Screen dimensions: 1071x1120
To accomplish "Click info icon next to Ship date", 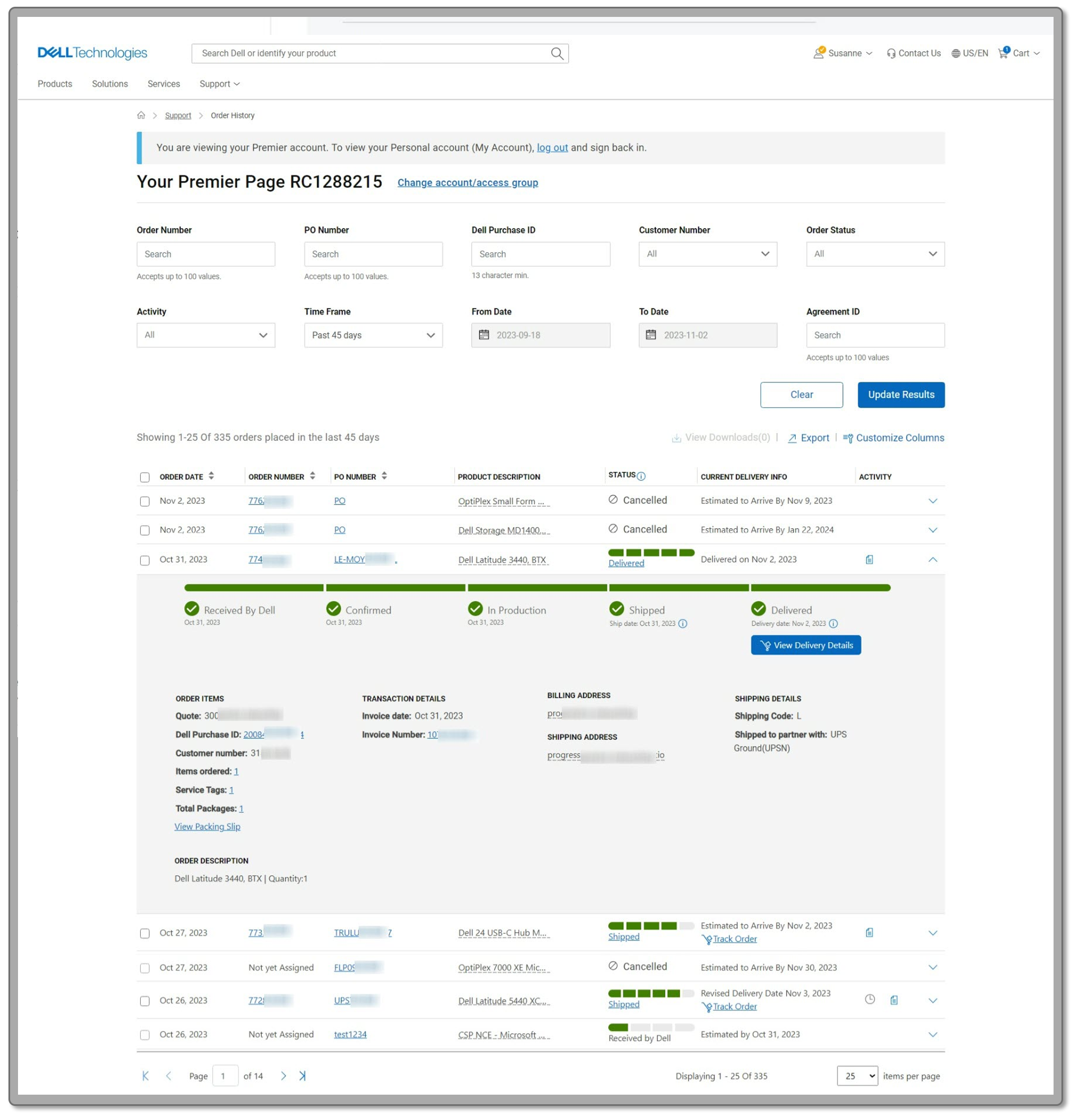I will [682, 623].
